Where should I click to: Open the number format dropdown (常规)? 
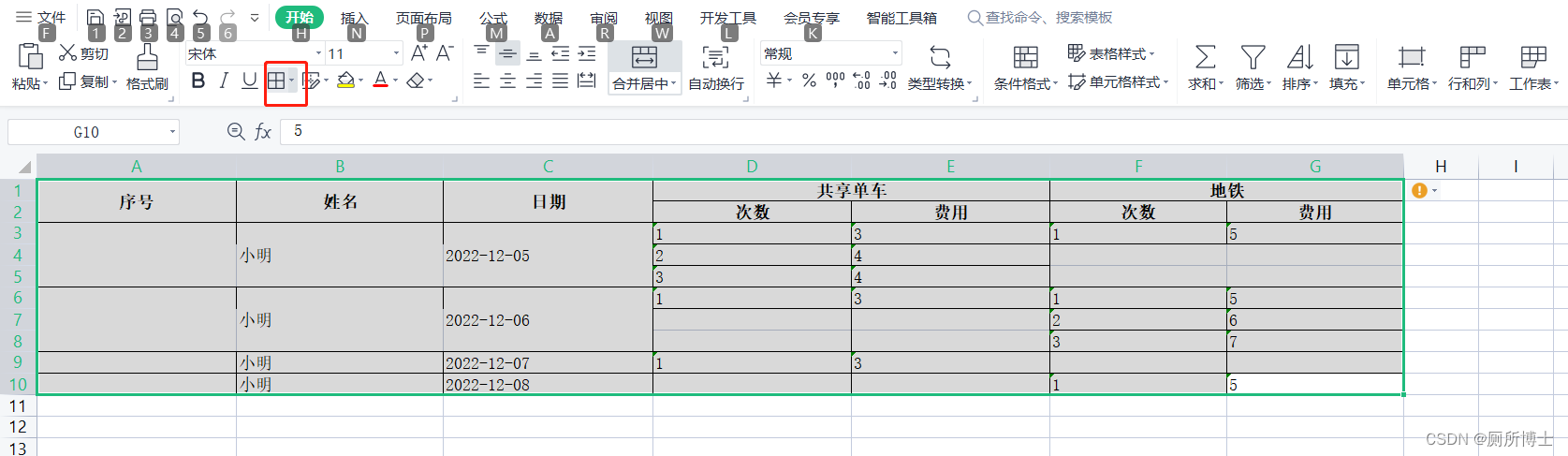895,53
